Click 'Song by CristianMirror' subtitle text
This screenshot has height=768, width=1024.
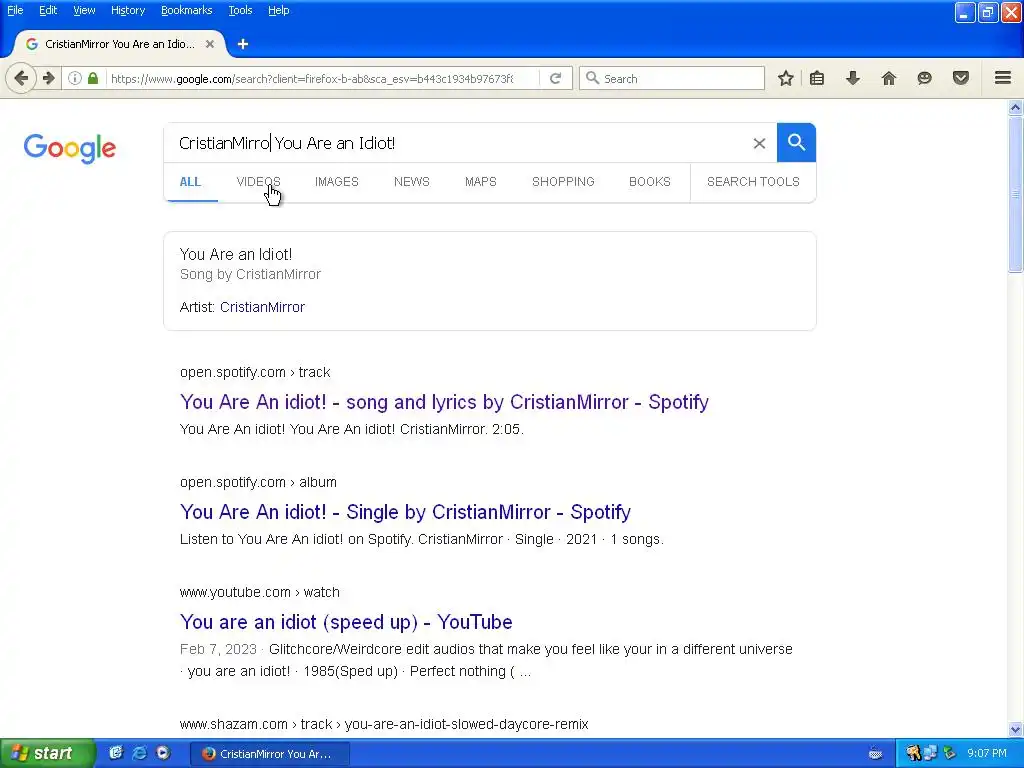[250, 274]
